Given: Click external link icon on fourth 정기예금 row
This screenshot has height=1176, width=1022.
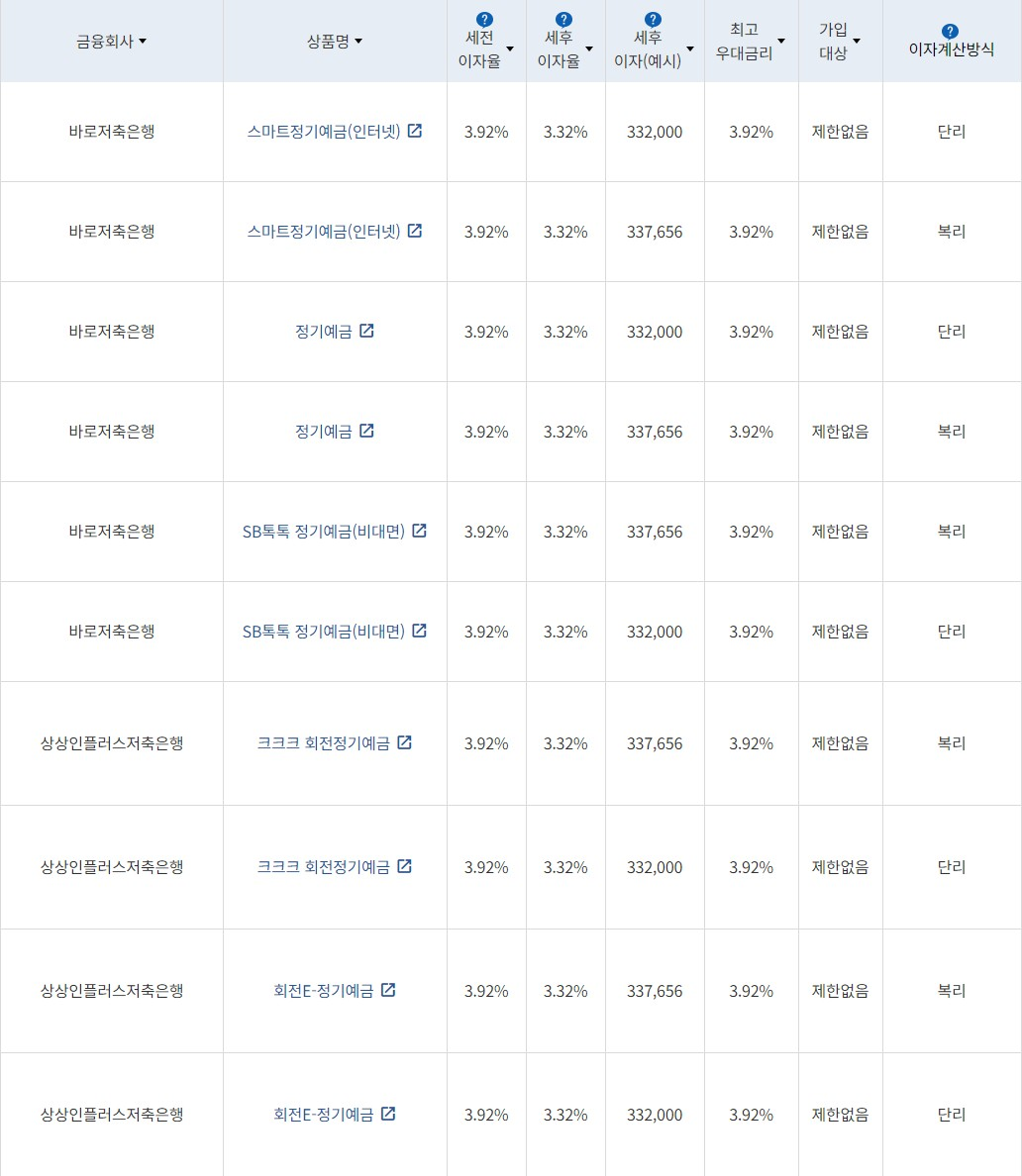Looking at the screenshot, I should point(367,431).
